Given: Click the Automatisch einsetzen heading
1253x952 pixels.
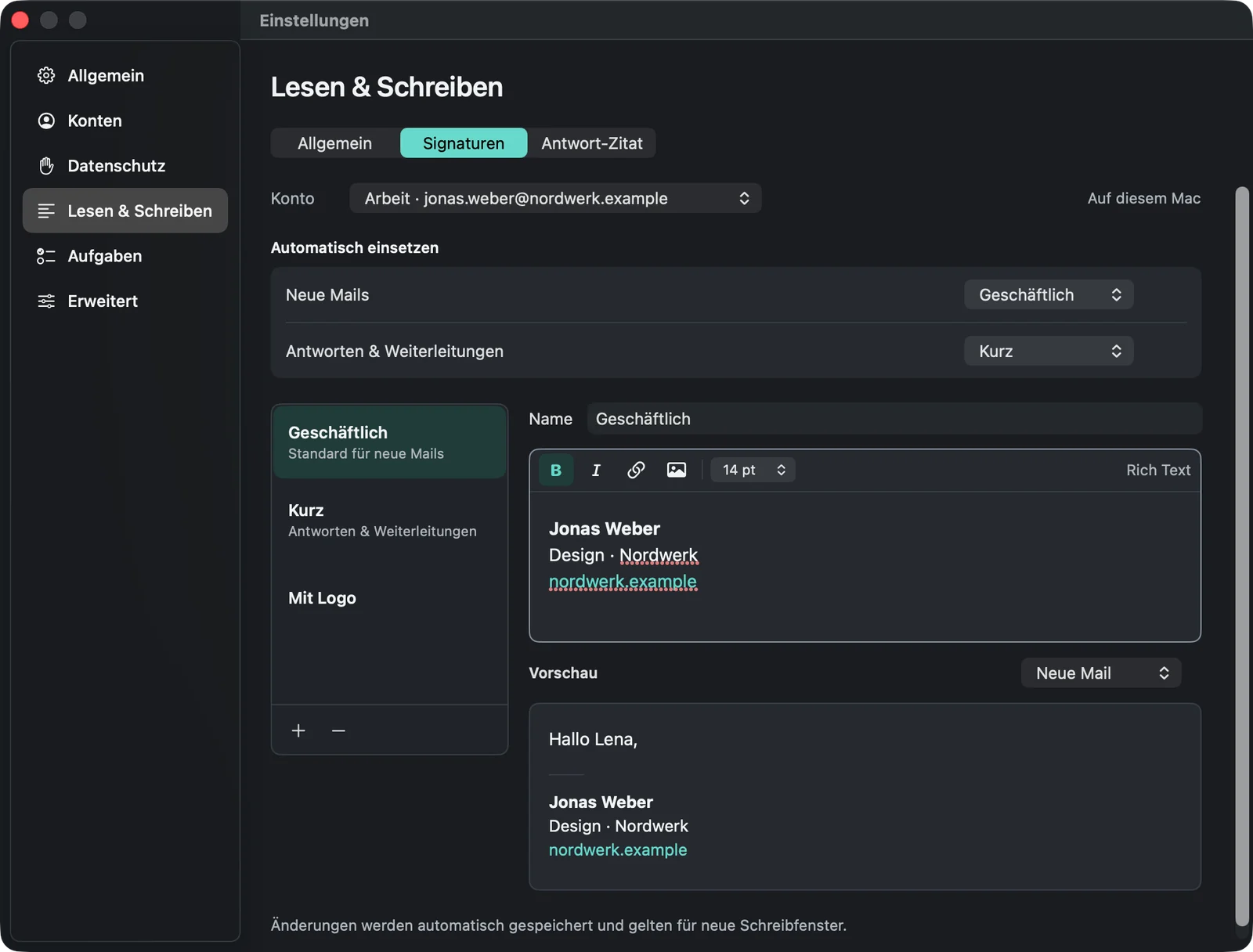Looking at the screenshot, I should click(355, 247).
